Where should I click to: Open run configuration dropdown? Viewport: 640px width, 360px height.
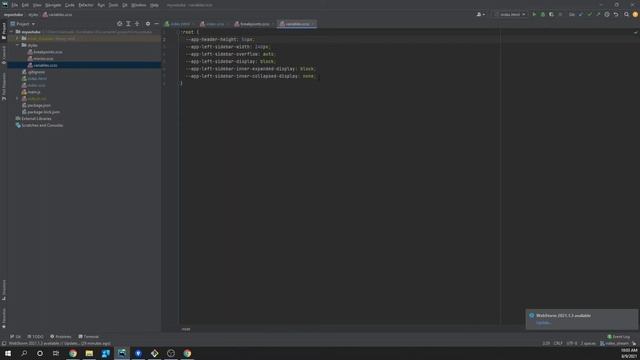[510, 14]
